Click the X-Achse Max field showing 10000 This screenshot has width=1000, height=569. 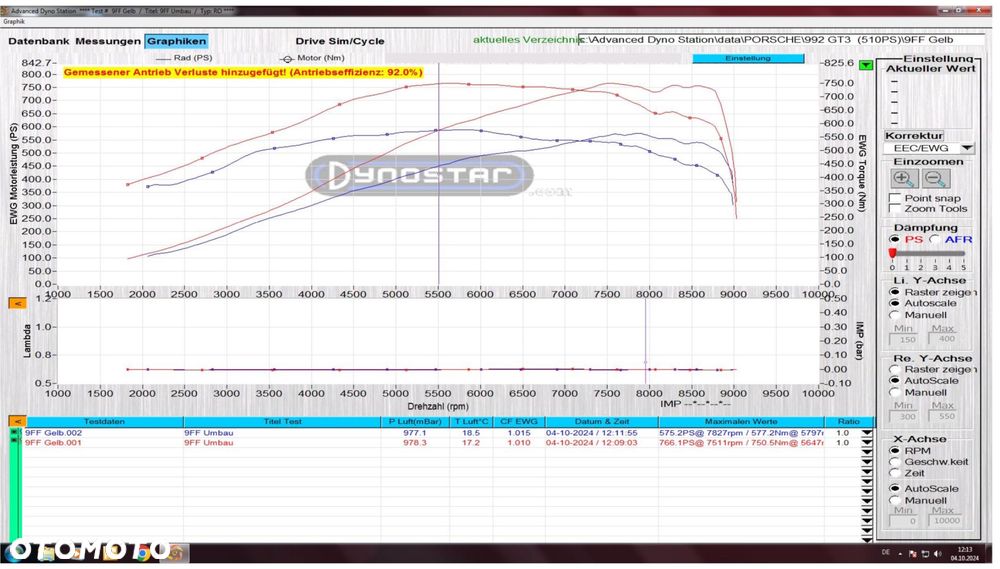coord(945,521)
